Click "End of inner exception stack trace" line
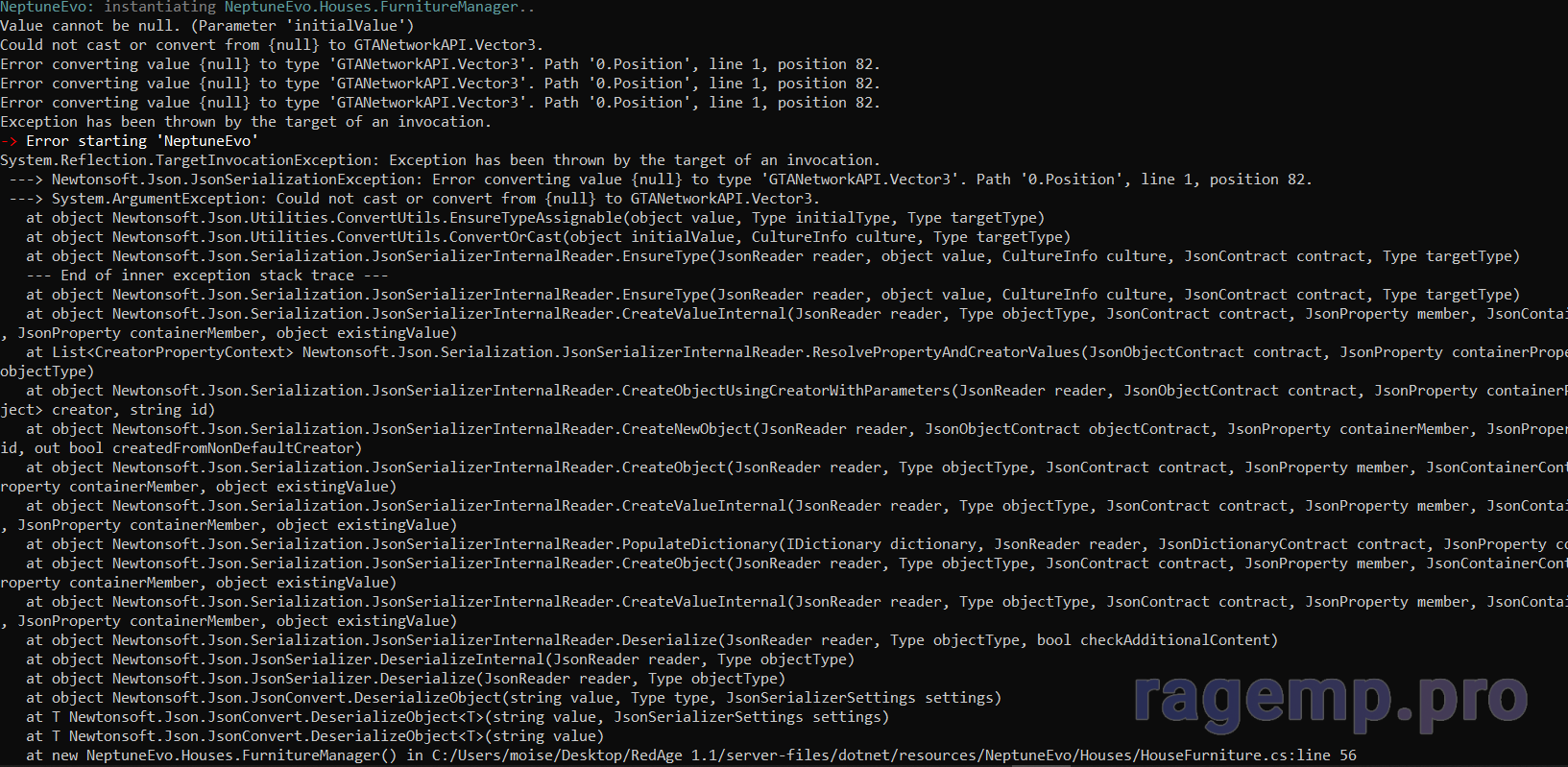 click(206, 276)
